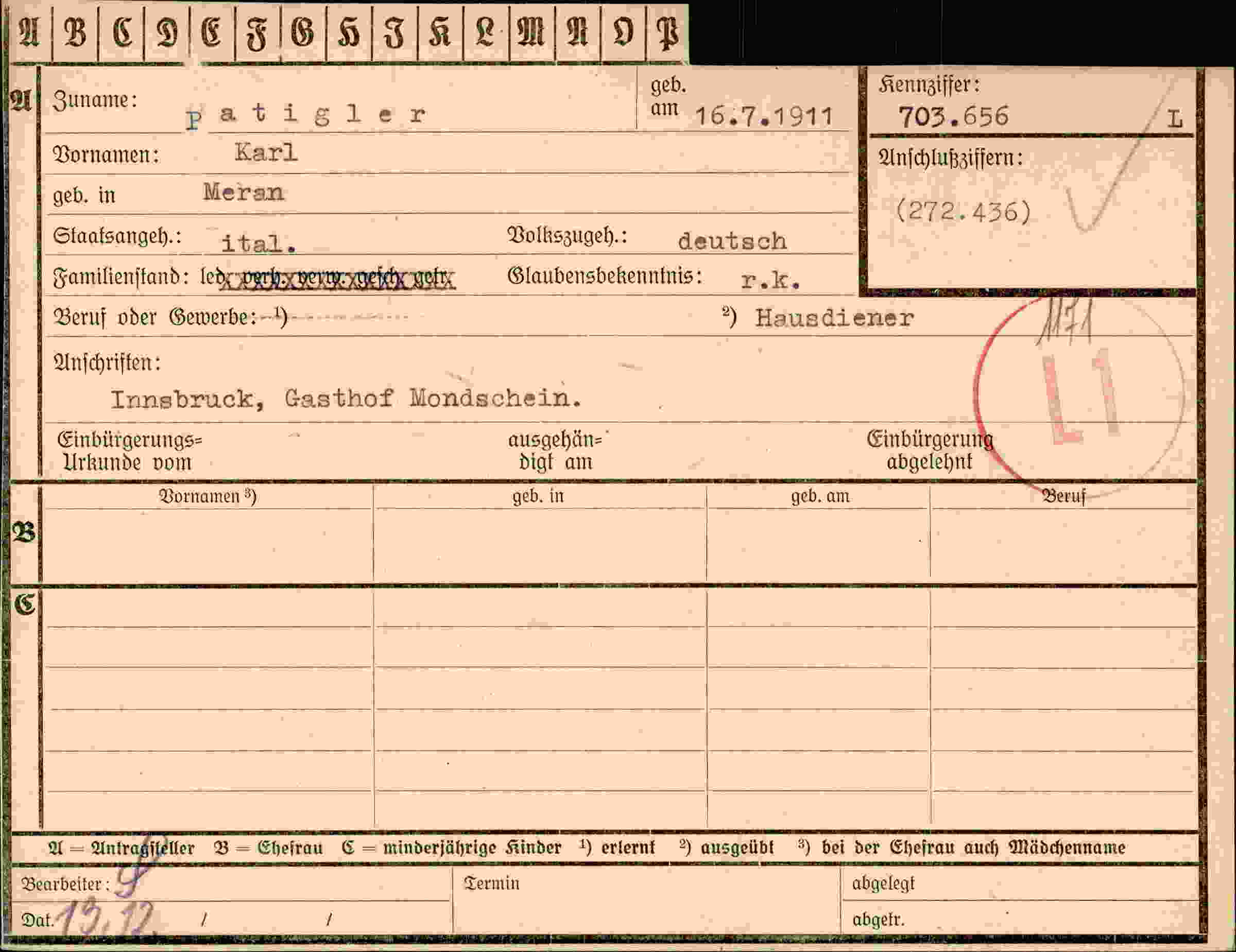Click the '2) ausgeübt' footnote
The height and width of the screenshot is (952, 1236).
click(726, 847)
